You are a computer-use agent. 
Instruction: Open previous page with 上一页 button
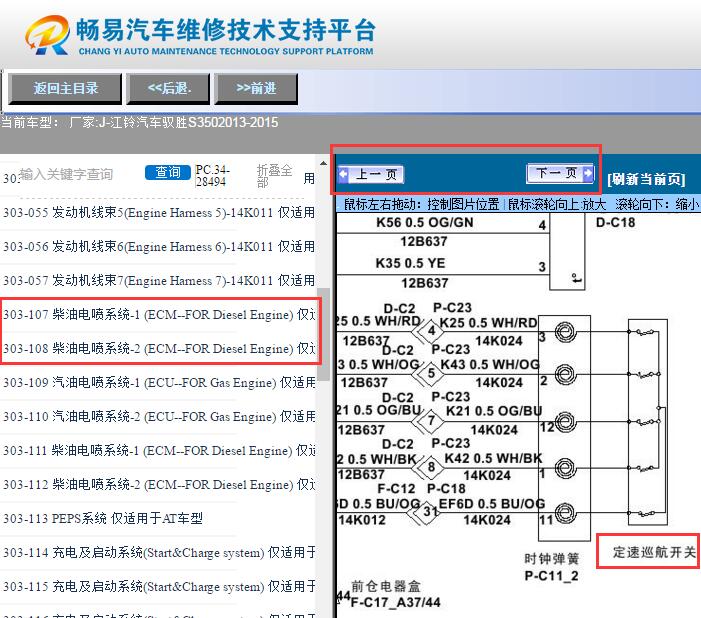(x=371, y=174)
